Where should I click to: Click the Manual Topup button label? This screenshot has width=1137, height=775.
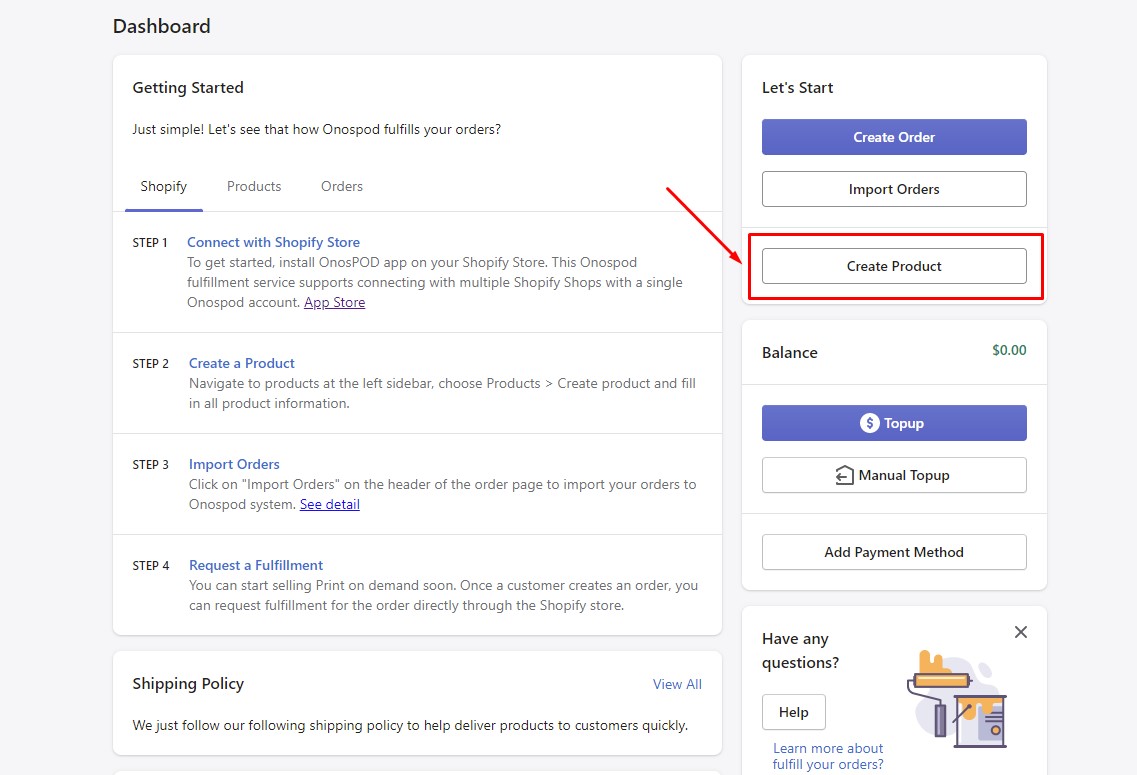tap(904, 476)
